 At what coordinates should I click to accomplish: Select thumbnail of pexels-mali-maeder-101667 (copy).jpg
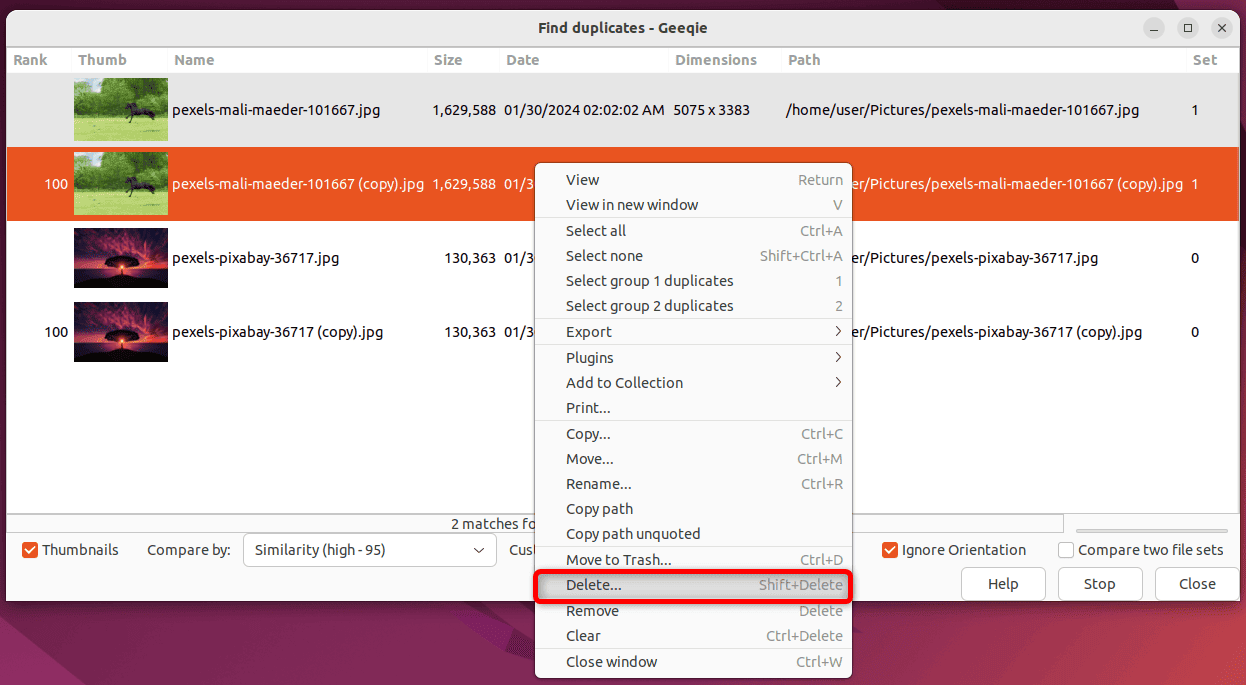[121, 184]
